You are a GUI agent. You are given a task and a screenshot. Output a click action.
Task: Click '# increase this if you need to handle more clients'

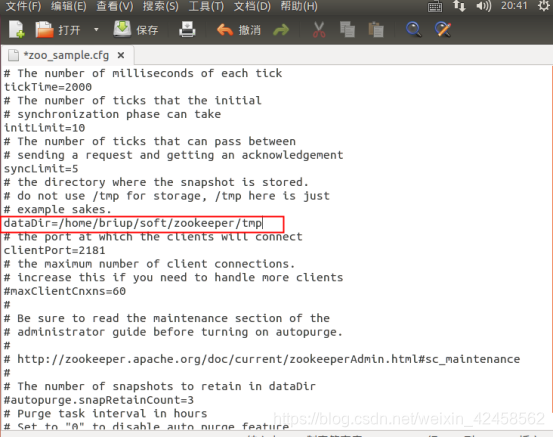[173, 277]
